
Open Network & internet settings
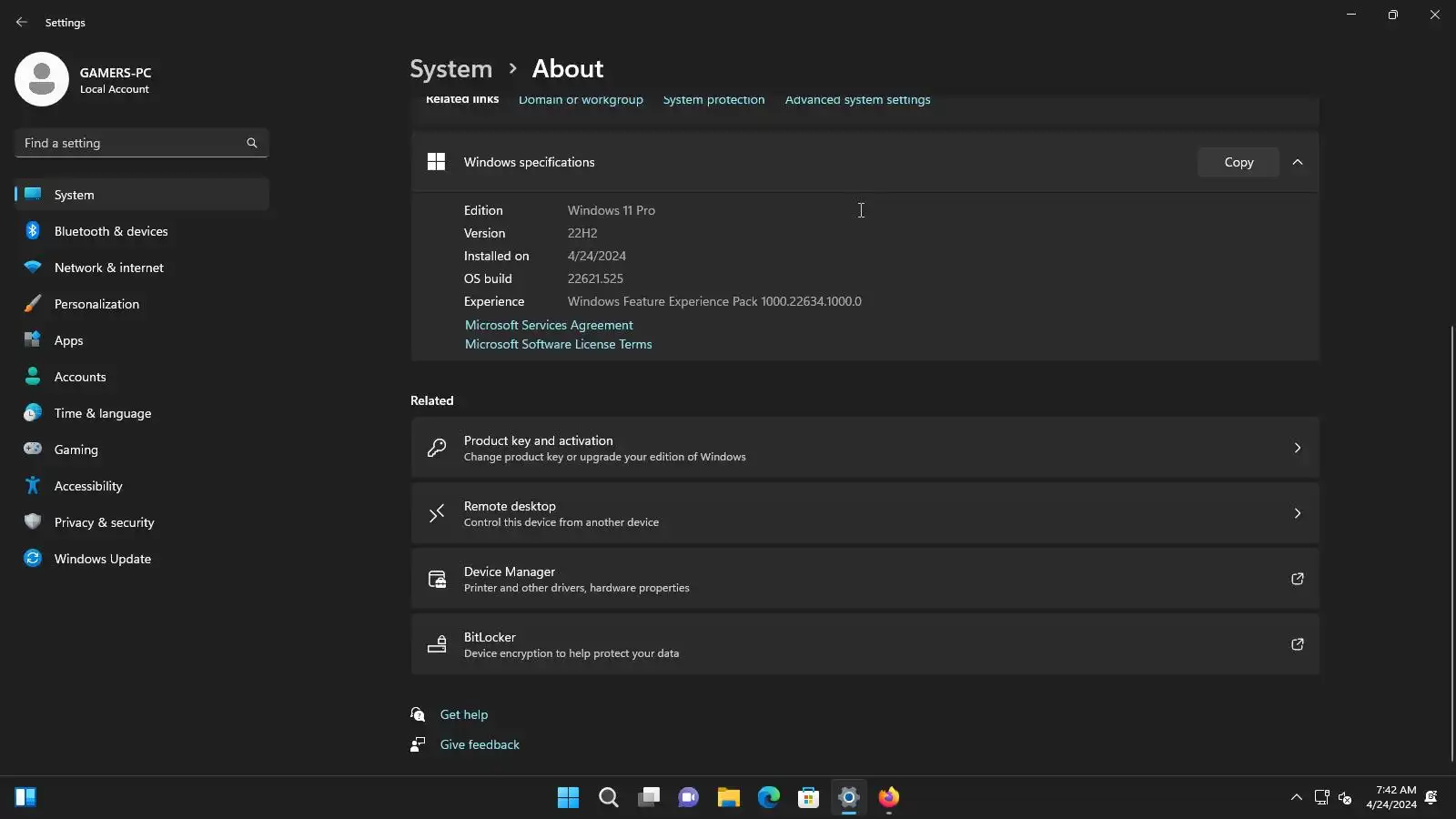tap(142, 268)
